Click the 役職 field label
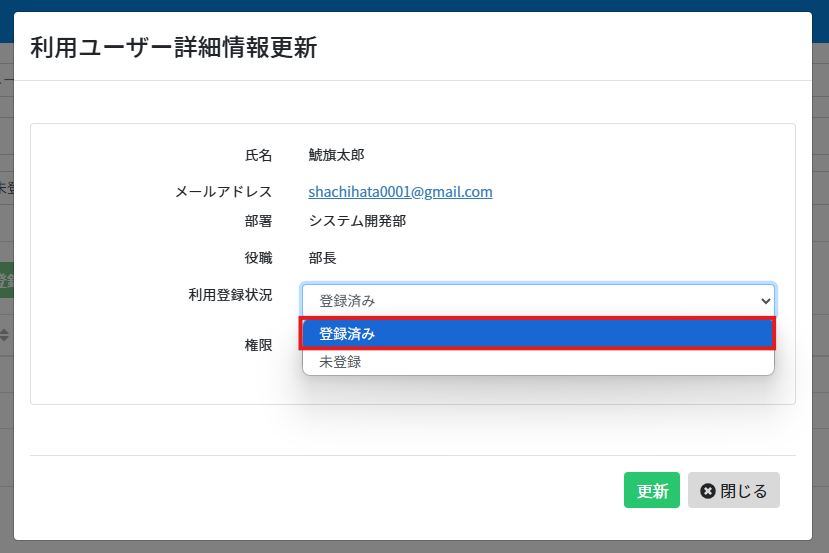The width and height of the screenshot is (829, 553). tap(258, 258)
